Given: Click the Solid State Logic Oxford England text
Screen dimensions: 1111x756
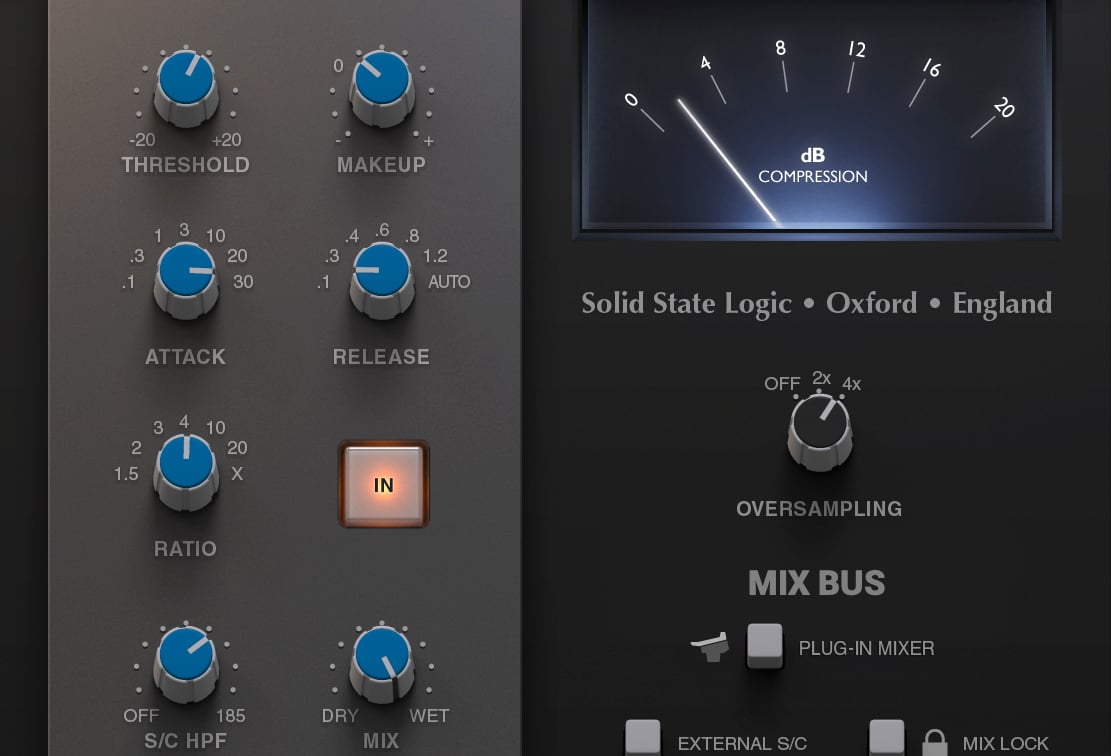Looking at the screenshot, I should pyautogui.click(x=816, y=304).
